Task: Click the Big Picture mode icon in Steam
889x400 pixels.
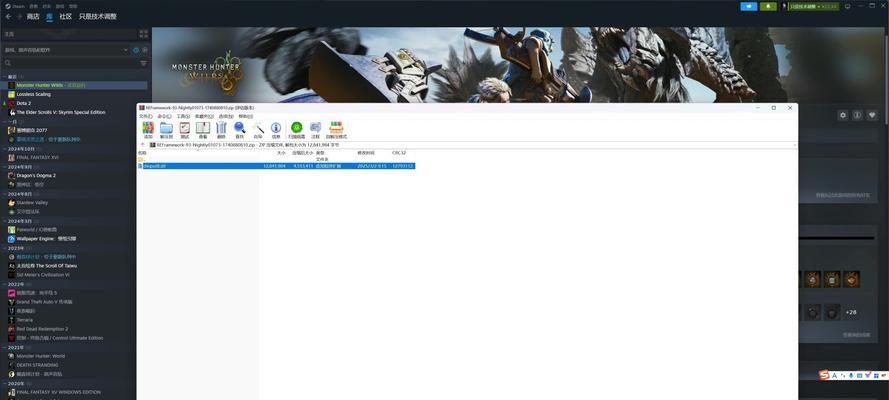Action: pos(848,6)
